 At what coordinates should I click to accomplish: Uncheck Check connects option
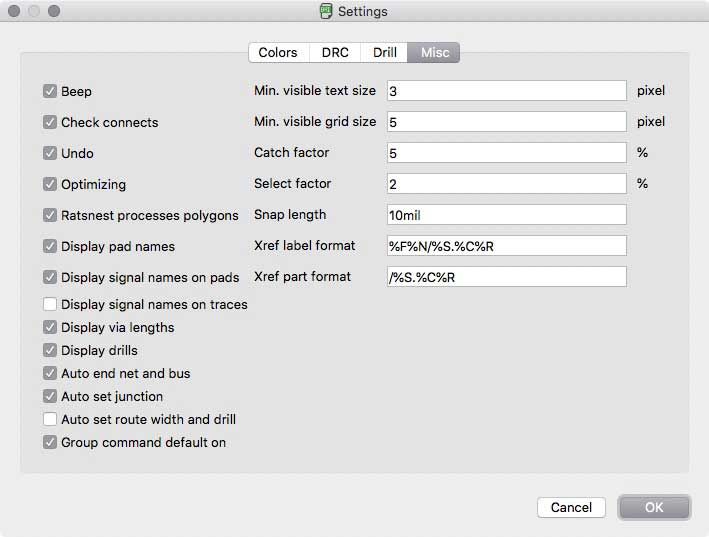tap(50, 122)
